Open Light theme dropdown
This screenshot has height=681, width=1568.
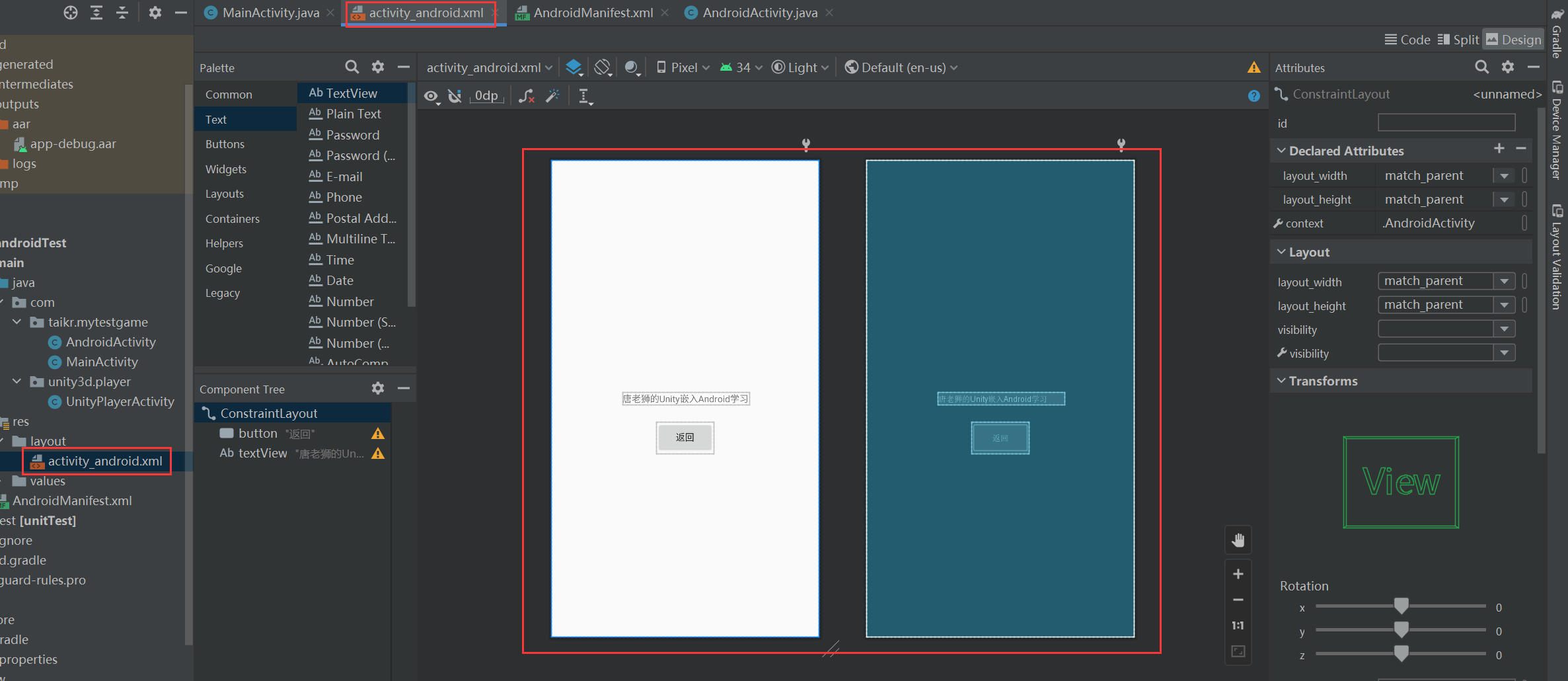[800, 67]
